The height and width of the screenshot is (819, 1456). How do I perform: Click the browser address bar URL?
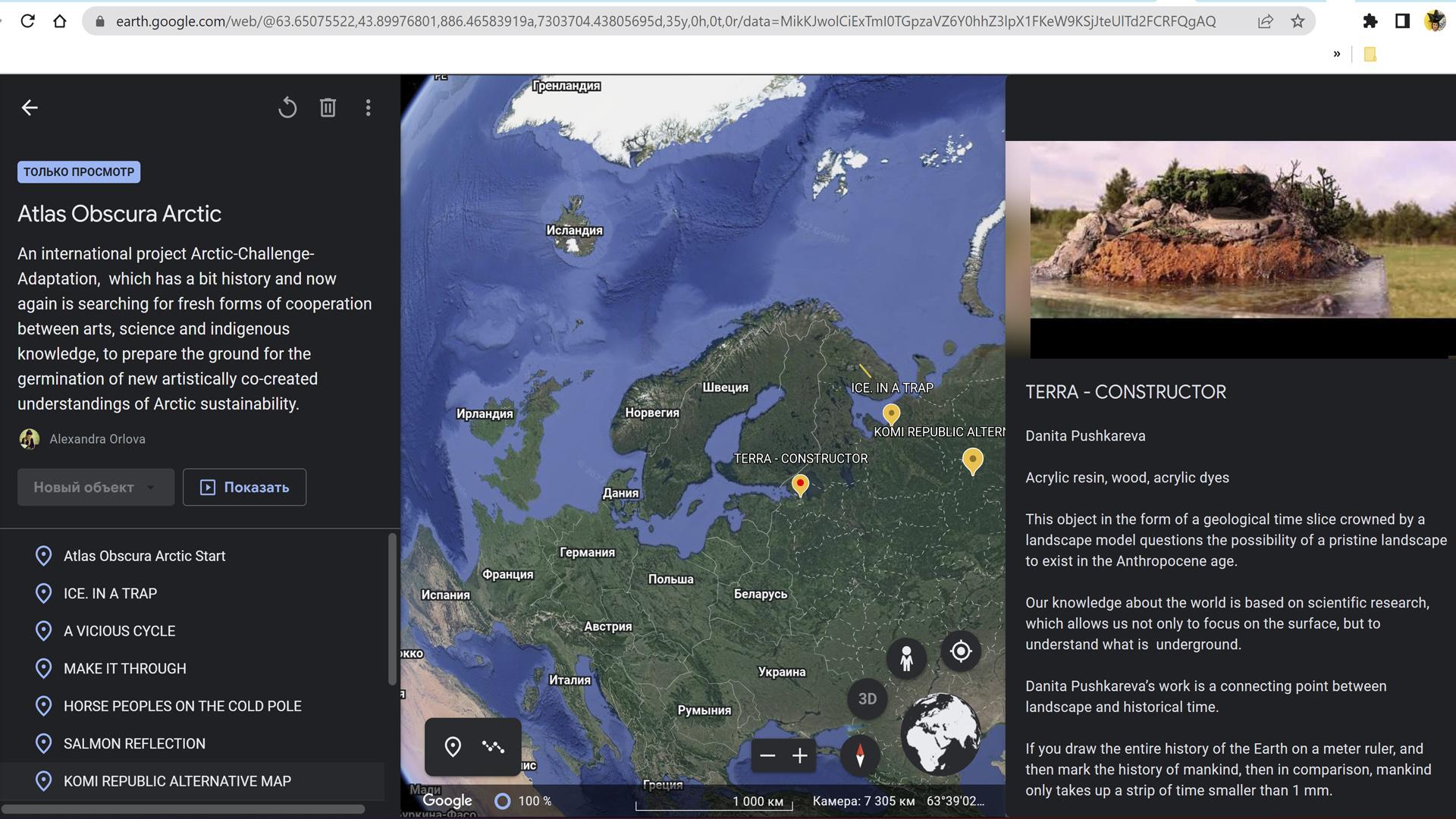point(666,21)
